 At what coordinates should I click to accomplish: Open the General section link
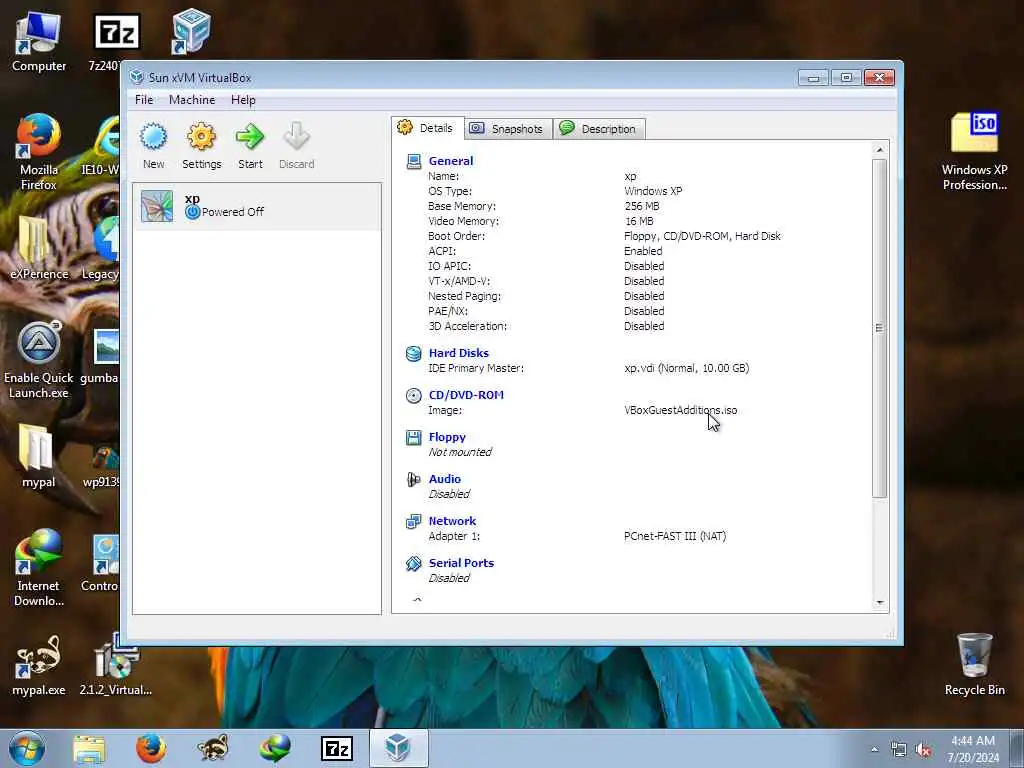[x=451, y=161]
